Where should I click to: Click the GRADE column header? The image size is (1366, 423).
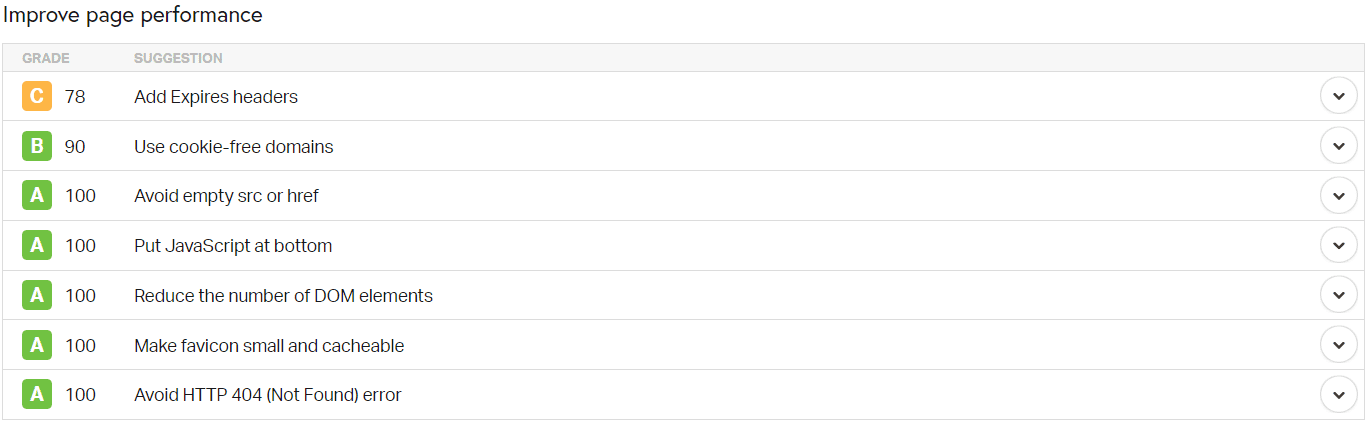[46, 59]
